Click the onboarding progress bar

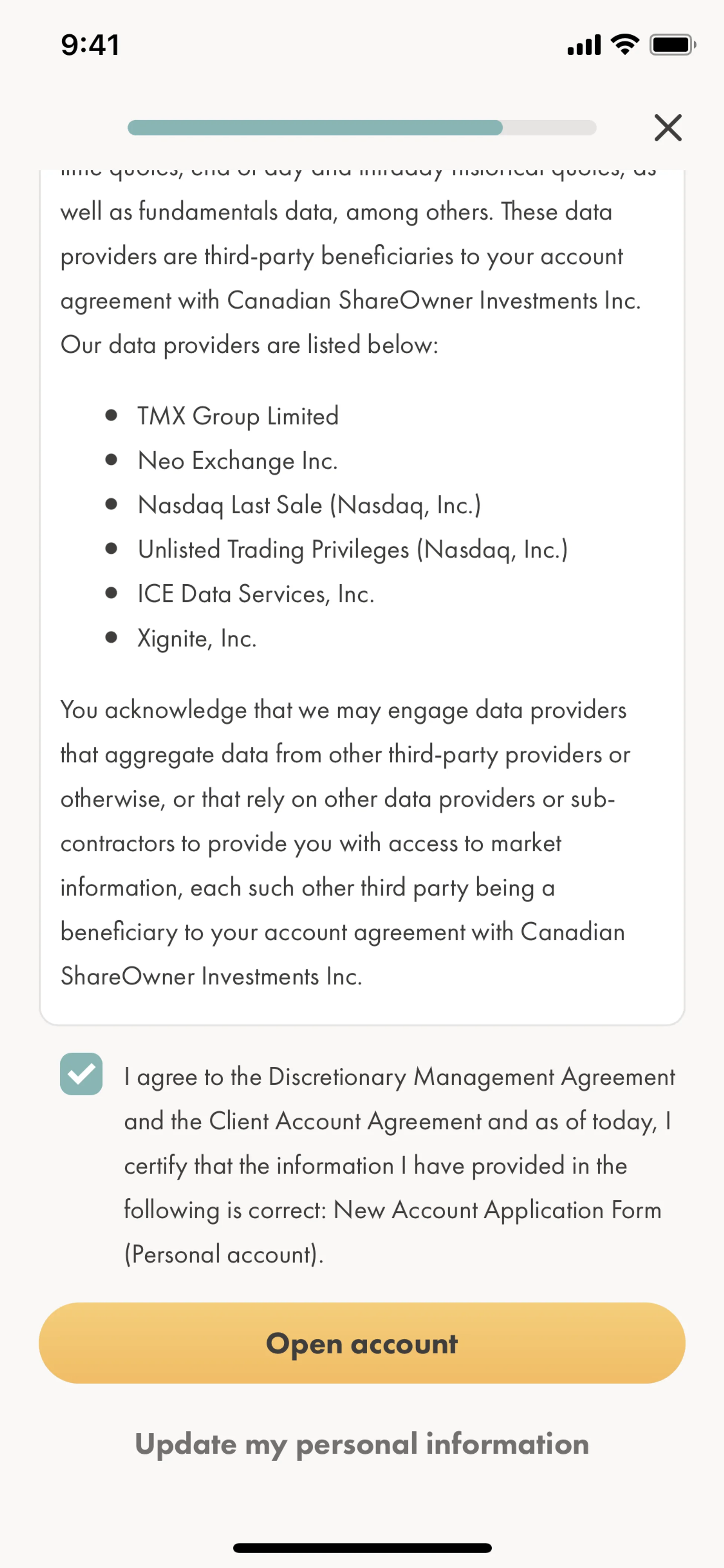click(x=361, y=128)
